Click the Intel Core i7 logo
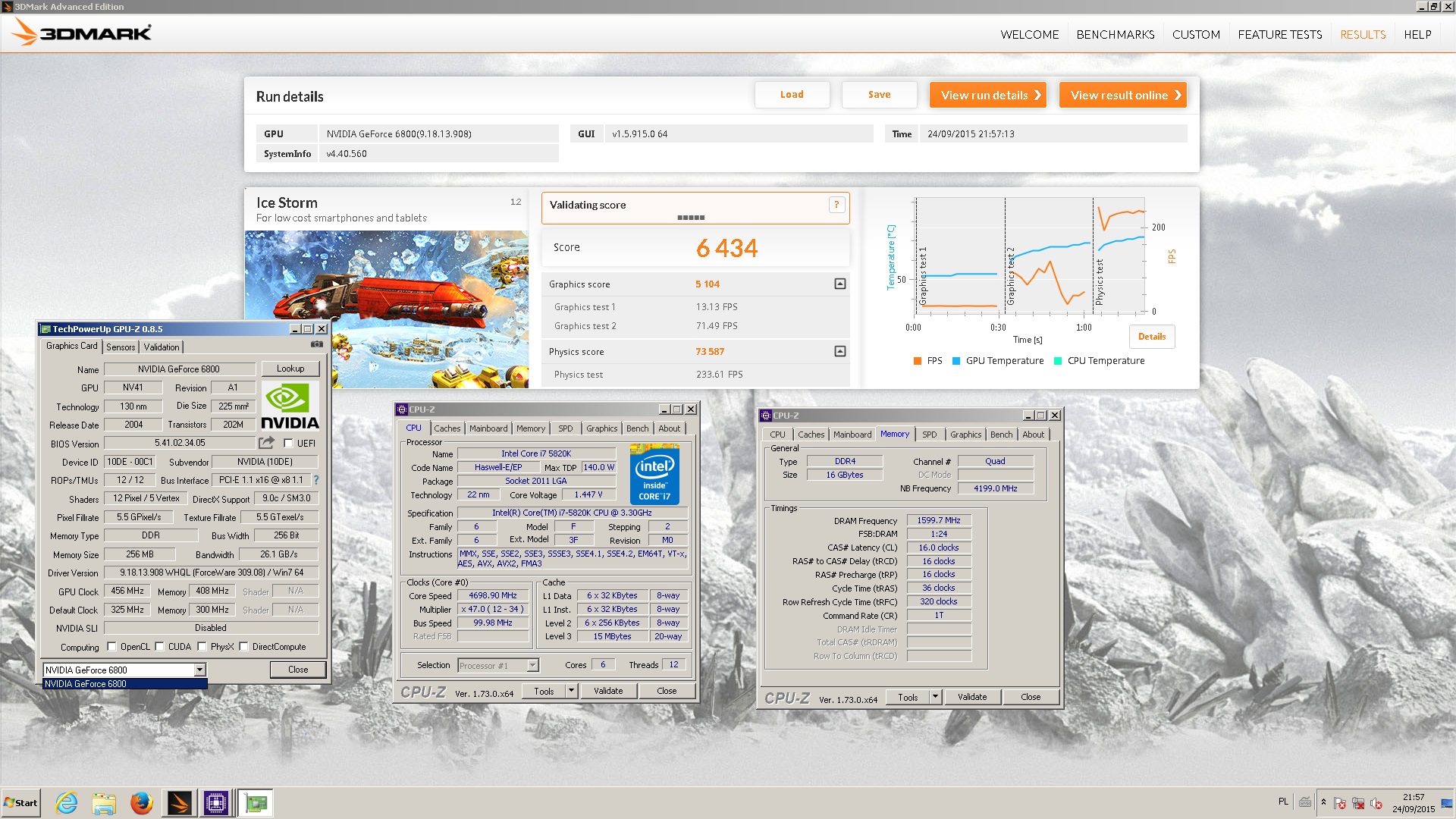The image size is (1456, 819). (654, 475)
